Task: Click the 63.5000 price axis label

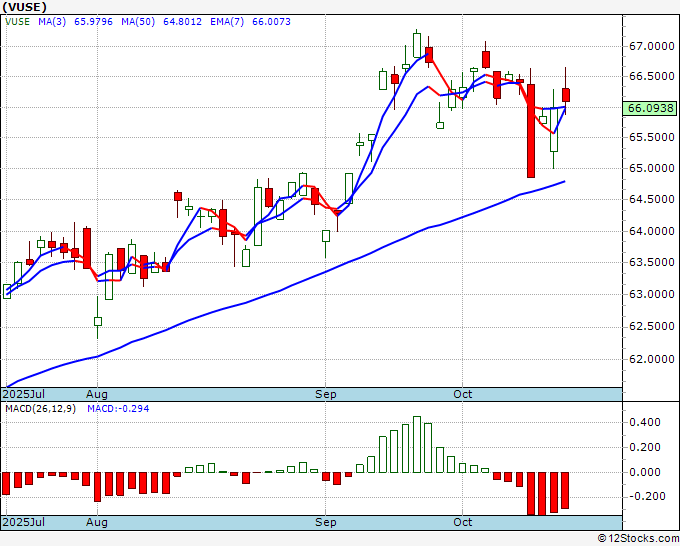Action: click(x=652, y=262)
